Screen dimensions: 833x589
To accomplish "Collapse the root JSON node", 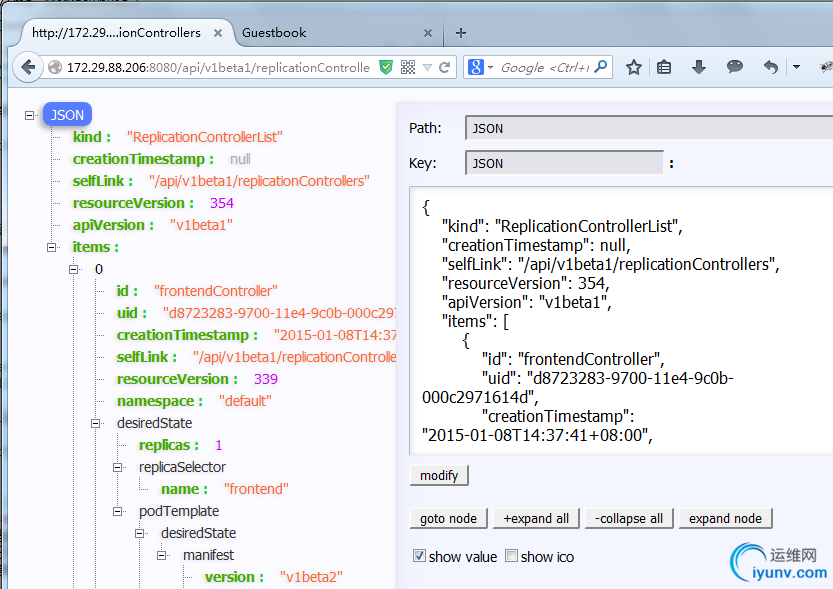I will pos(30,115).
